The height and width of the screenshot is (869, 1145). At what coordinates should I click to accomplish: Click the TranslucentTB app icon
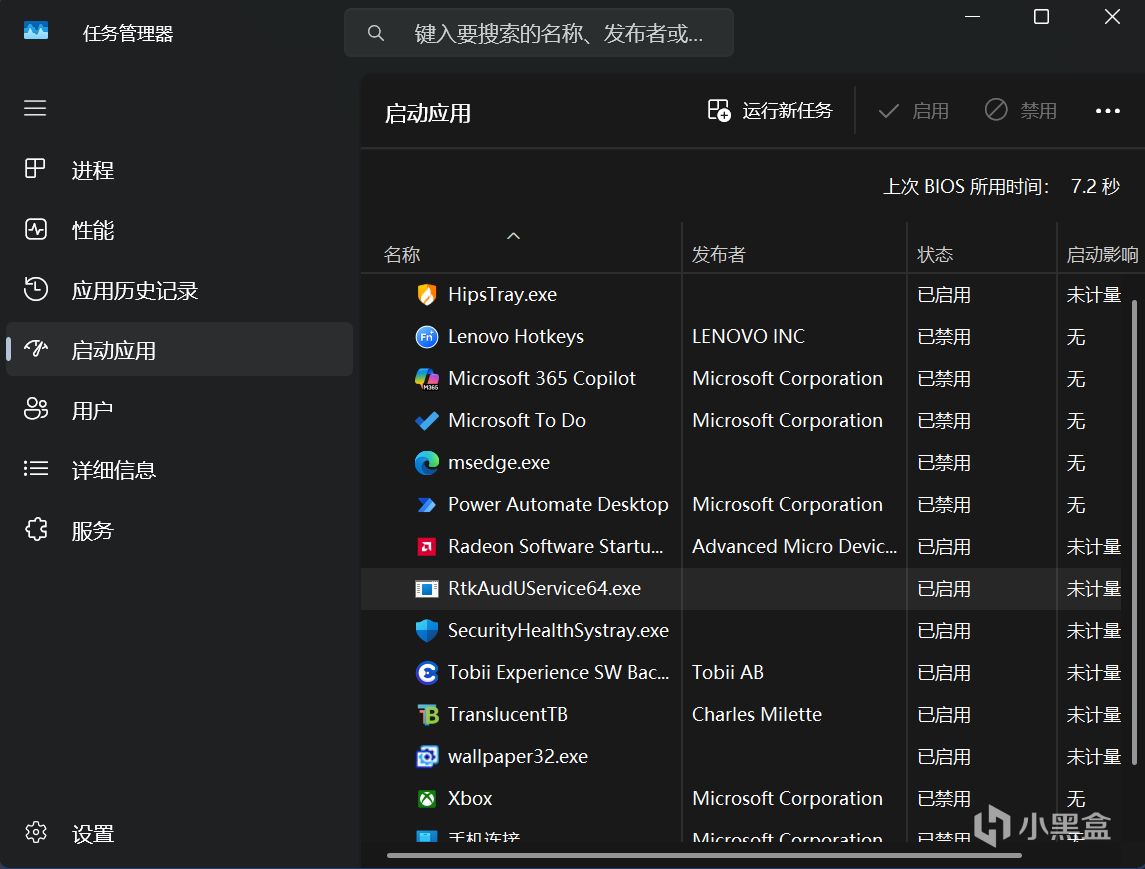[x=427, y=715]
